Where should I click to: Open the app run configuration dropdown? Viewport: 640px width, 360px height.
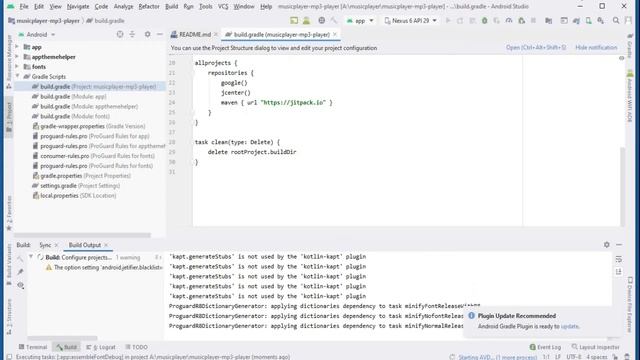[x=360, y=20]
